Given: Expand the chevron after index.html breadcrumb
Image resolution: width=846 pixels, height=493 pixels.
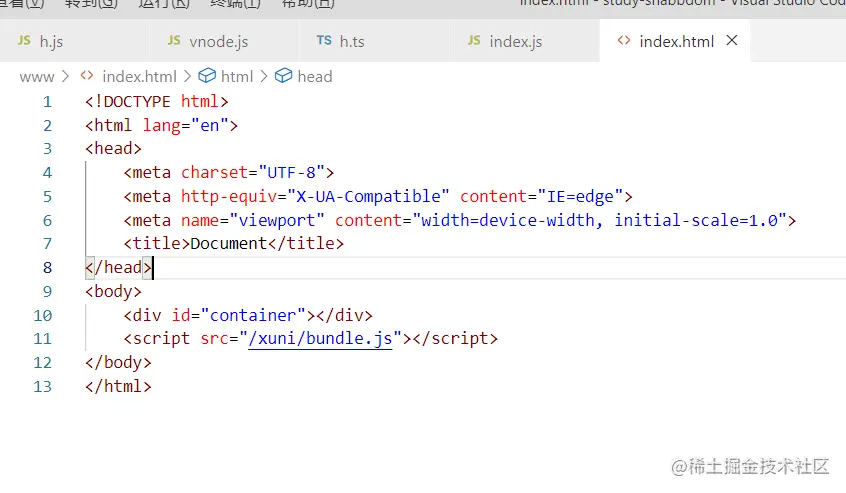Looking at the screenshot, I should click(x=188, y=77).
